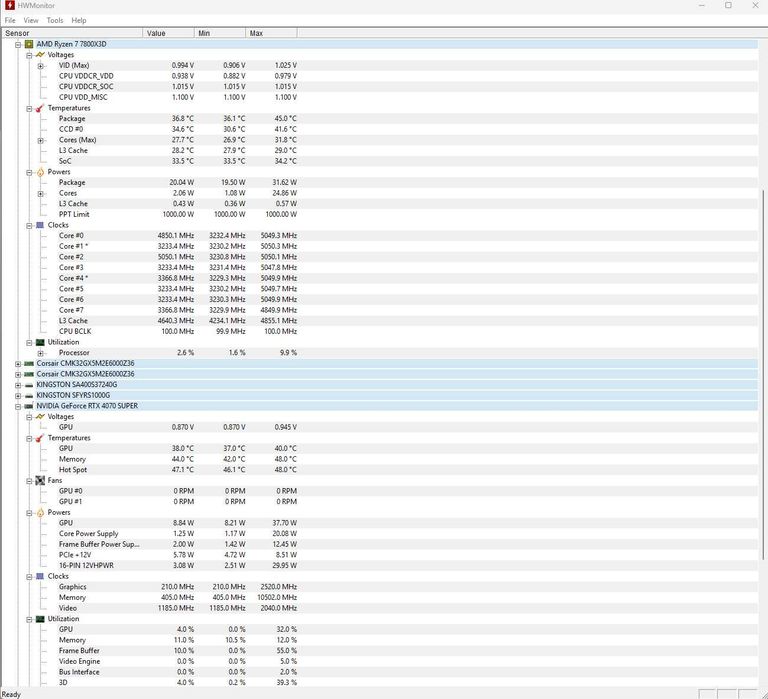Collapse the AMD Ryzen 7 7800X3D node
The height and width of the screenshot is (699, 768).
point(18,45)
